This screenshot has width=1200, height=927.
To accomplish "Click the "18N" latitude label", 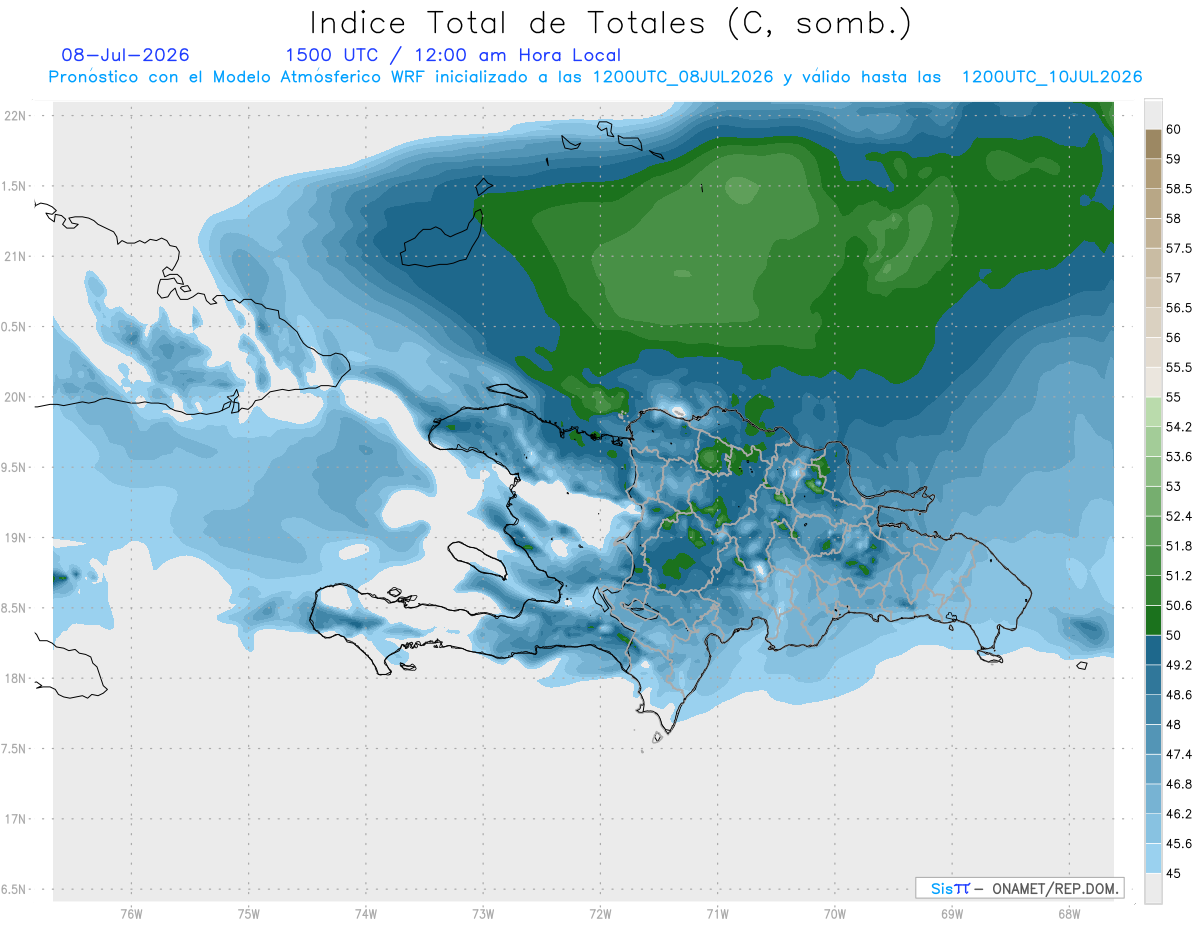I will 14,679.
